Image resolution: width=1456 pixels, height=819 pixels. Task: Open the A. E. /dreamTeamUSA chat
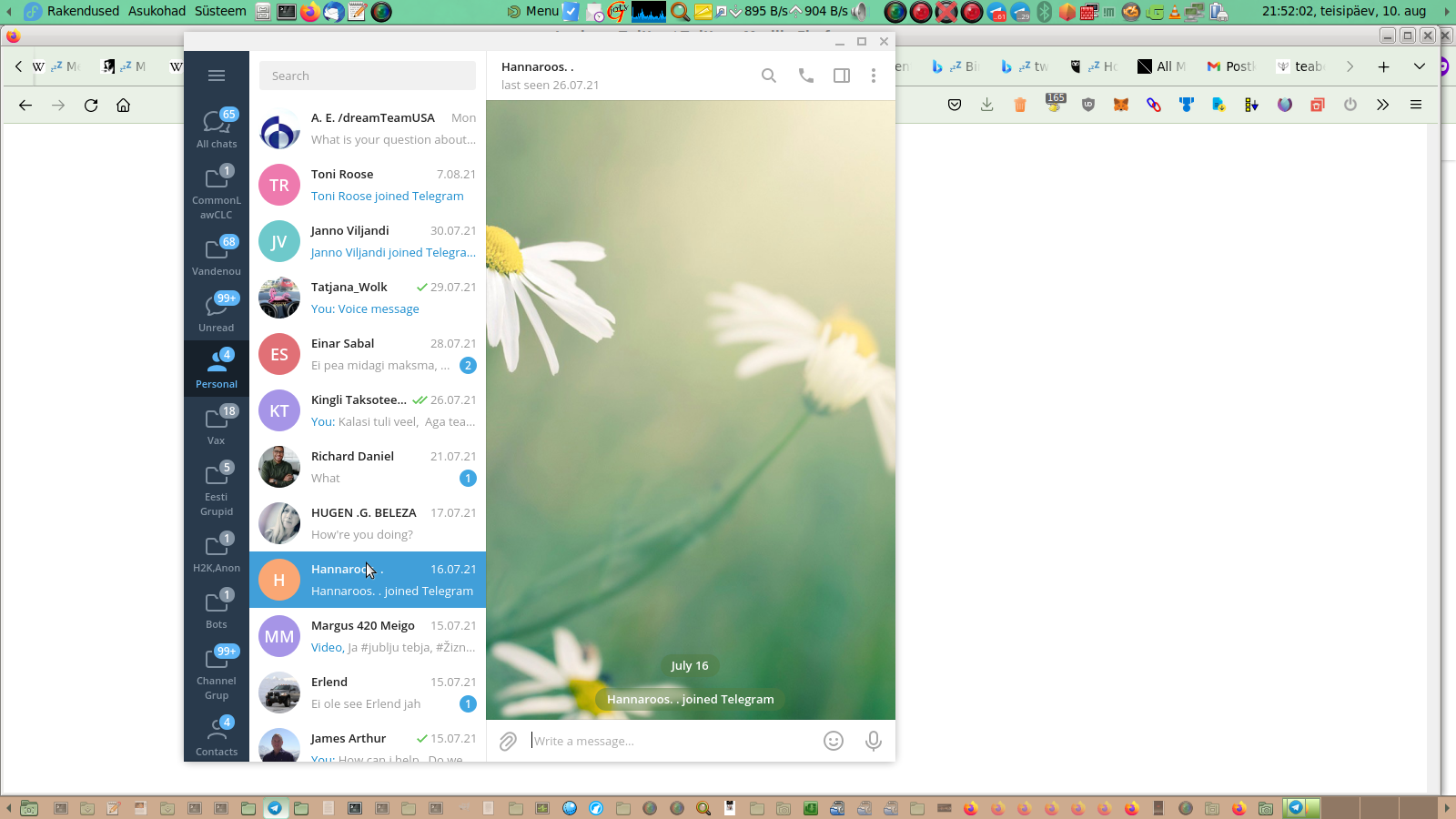[368, 128]
